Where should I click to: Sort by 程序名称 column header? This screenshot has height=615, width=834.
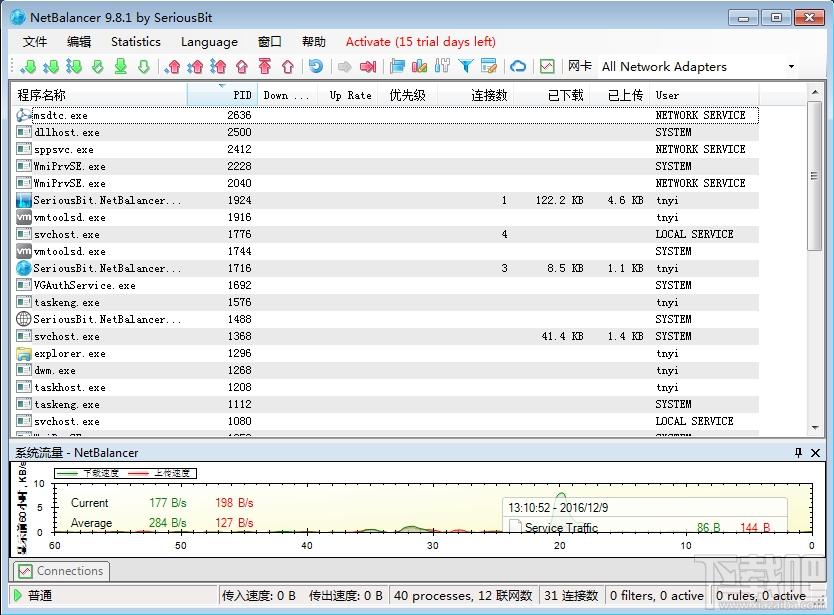coord(99,95)
